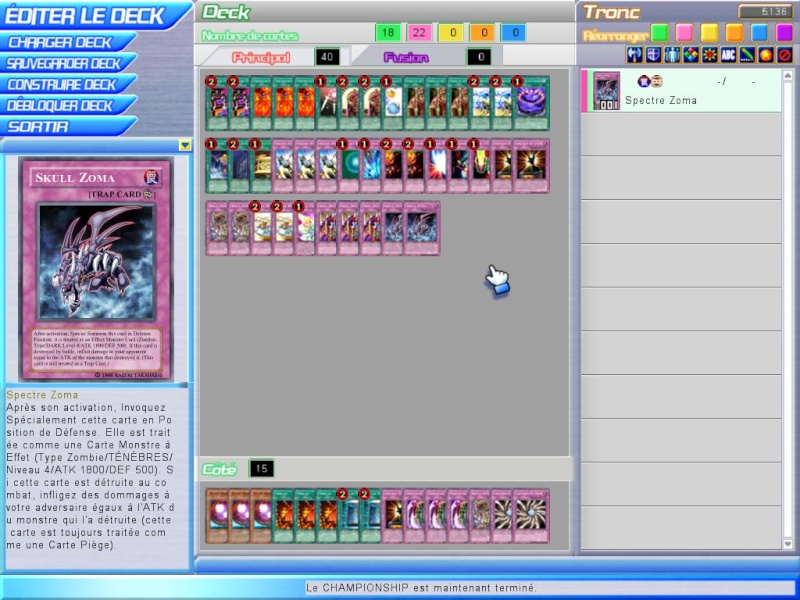The height and width of the screenshot is (600, 800).
Task: Click the Tronc panel title
Action: pyautogui.click(x=611, y=12)
